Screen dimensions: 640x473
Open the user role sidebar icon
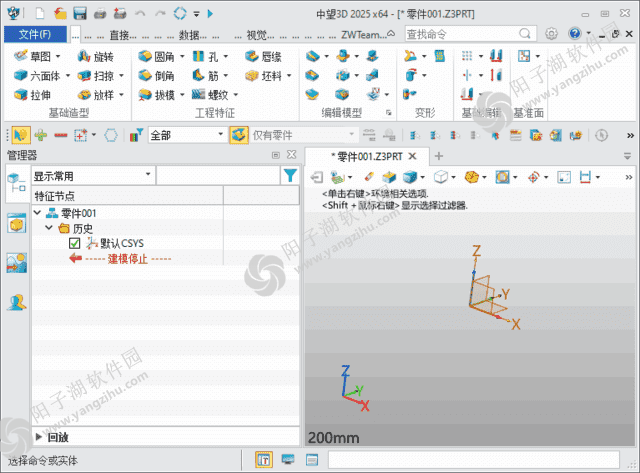[x=16, y=302]
